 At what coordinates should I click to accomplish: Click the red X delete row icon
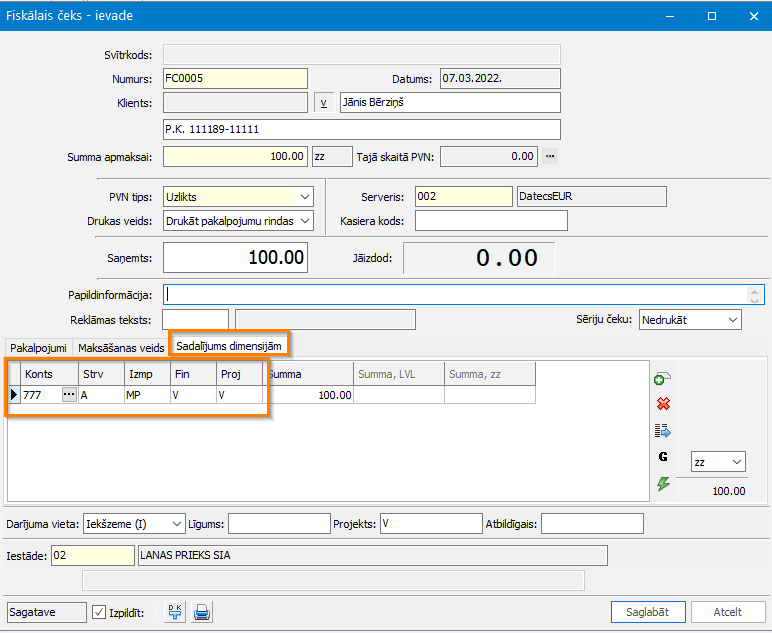[662, 404]
